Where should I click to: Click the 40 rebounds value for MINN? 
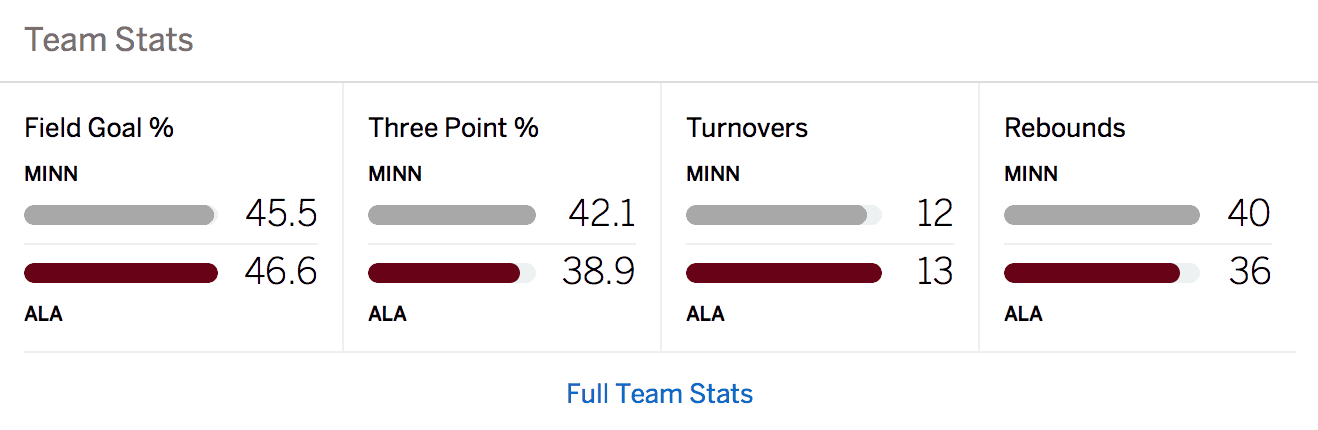pos(1249,214)
